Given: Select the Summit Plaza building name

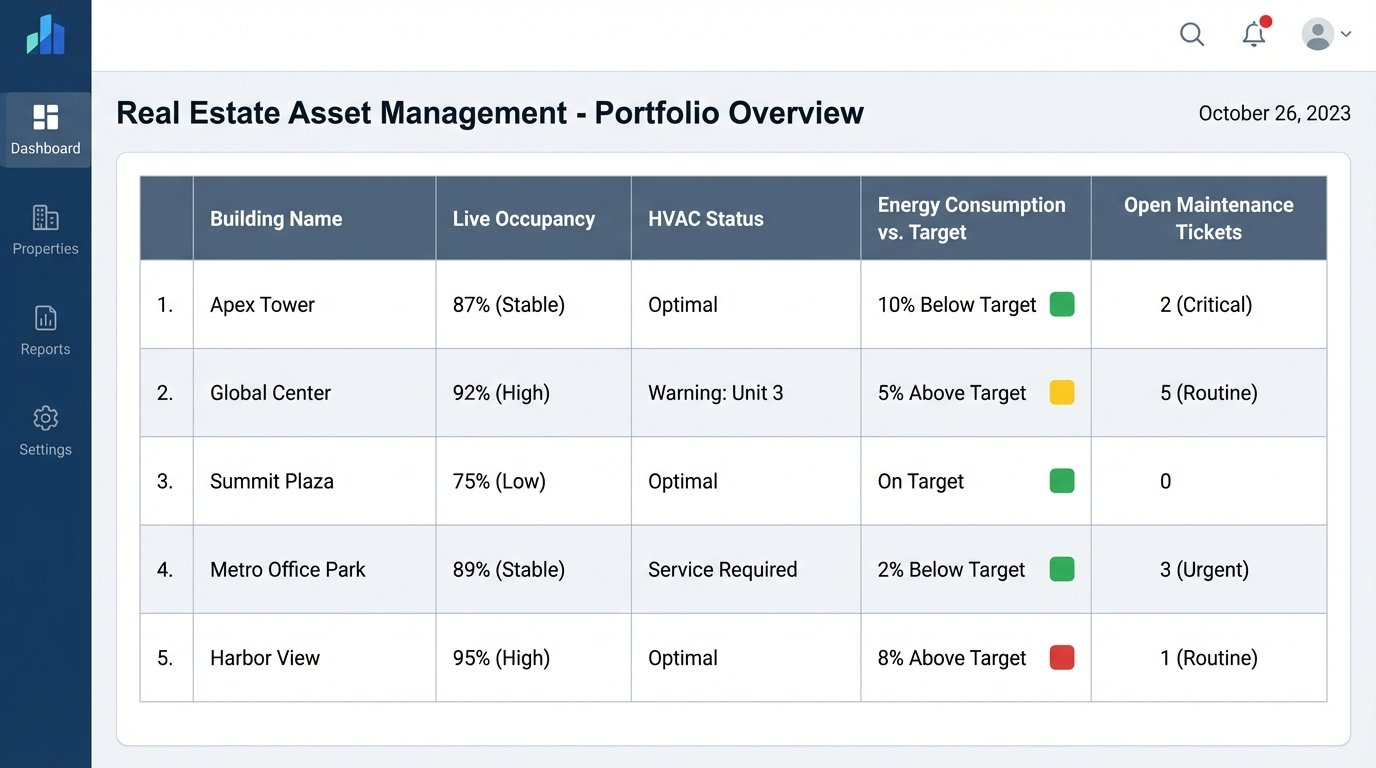Looking at the screenshot, I should tap(271, 481).
